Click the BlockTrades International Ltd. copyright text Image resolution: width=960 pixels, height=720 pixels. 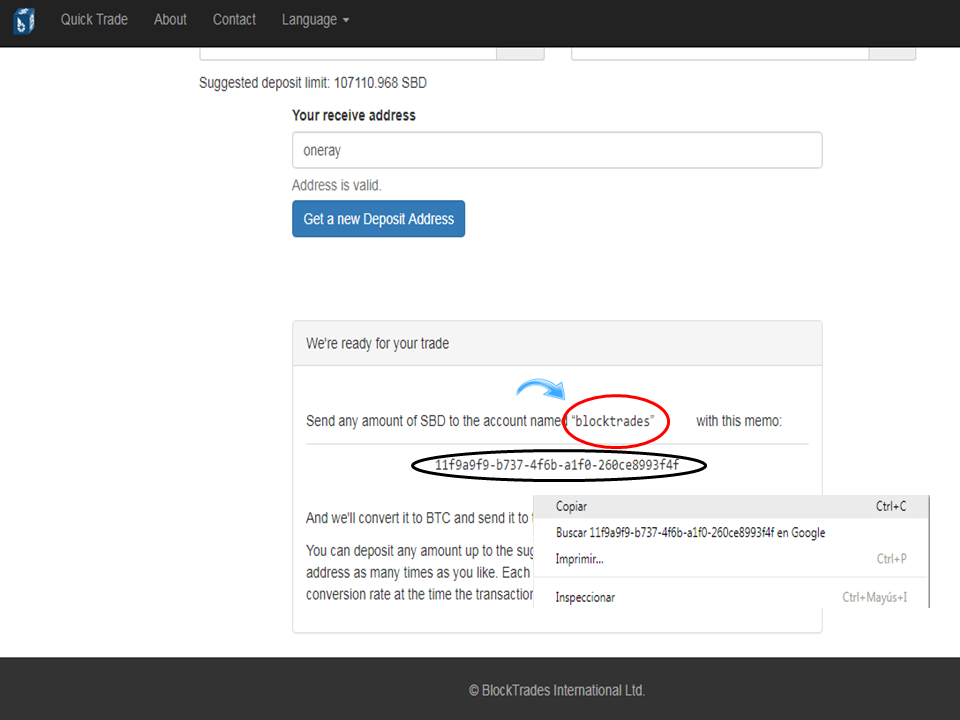point(557,691)
